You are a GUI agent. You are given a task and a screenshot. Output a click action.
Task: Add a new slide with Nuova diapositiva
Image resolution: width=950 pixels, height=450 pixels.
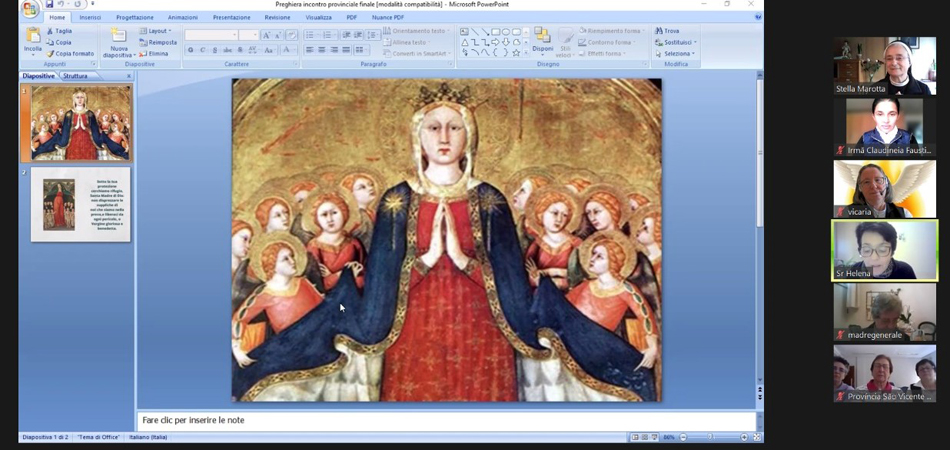[x=119, y=42]
